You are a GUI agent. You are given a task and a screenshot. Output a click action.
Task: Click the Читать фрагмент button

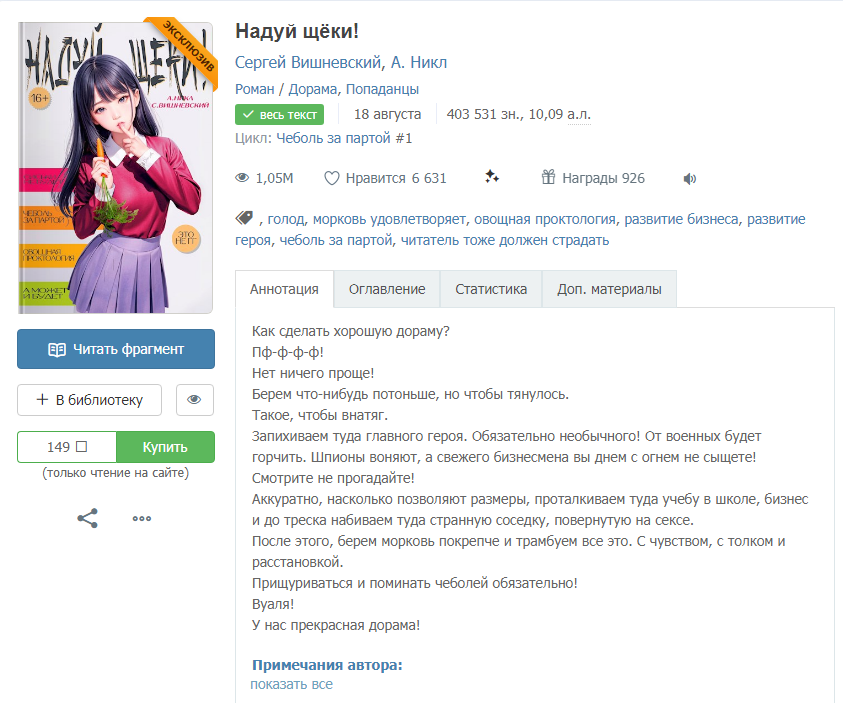116,349
